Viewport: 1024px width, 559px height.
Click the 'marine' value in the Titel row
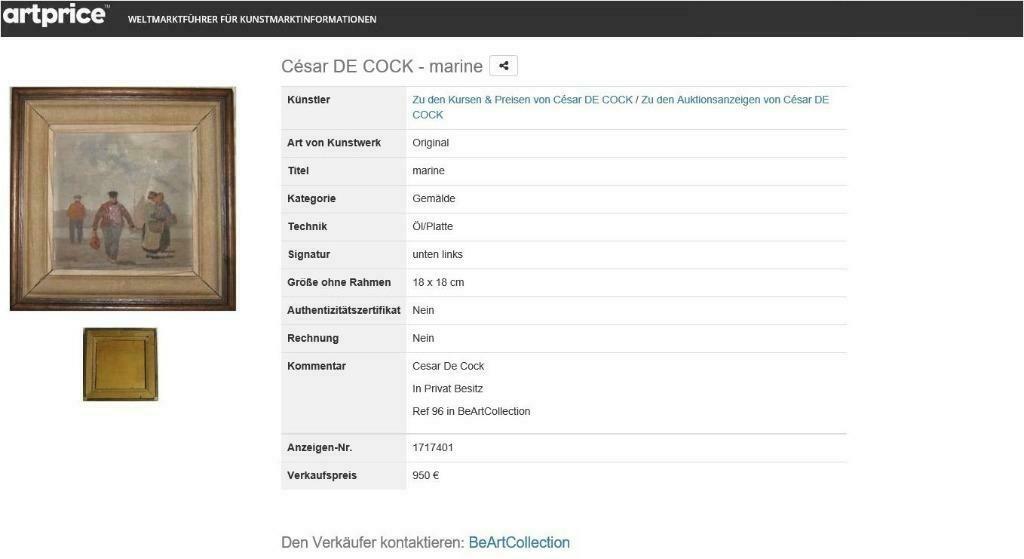tap(428, 171)
